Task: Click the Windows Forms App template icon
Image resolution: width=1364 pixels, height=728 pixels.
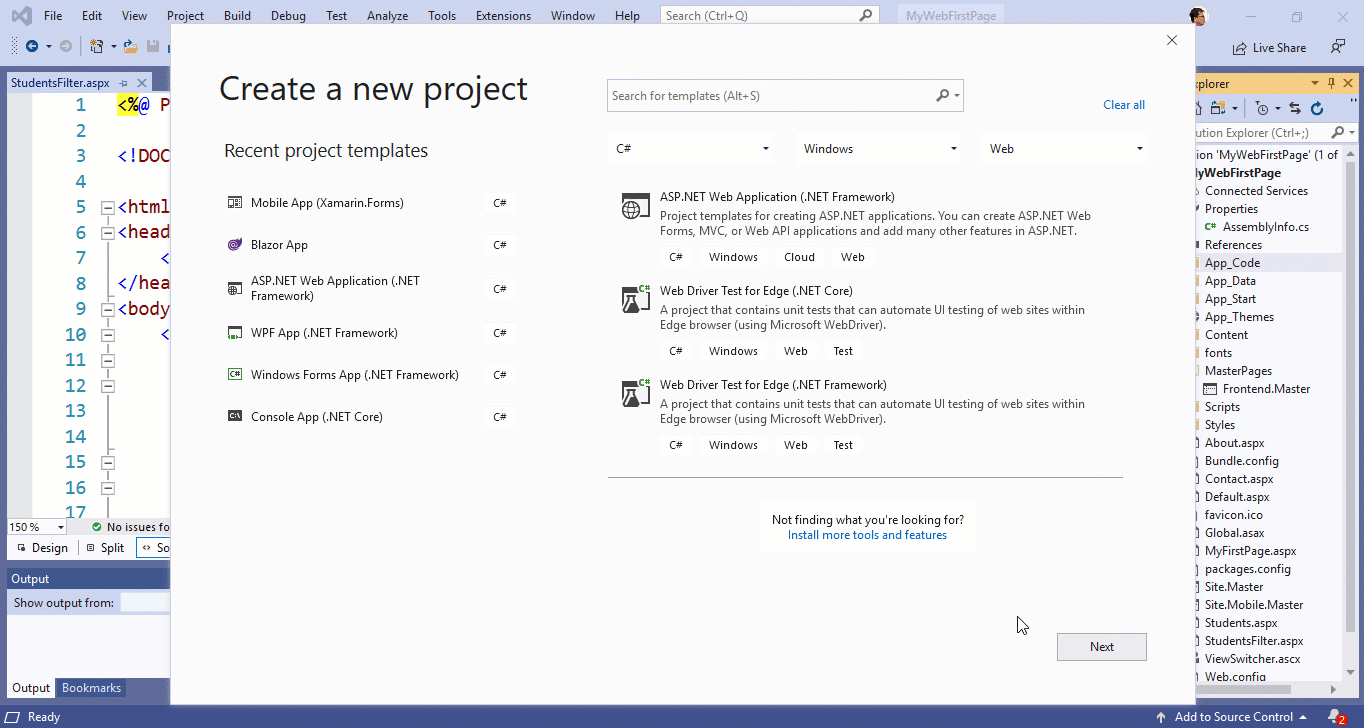Action: pos(235,375)
